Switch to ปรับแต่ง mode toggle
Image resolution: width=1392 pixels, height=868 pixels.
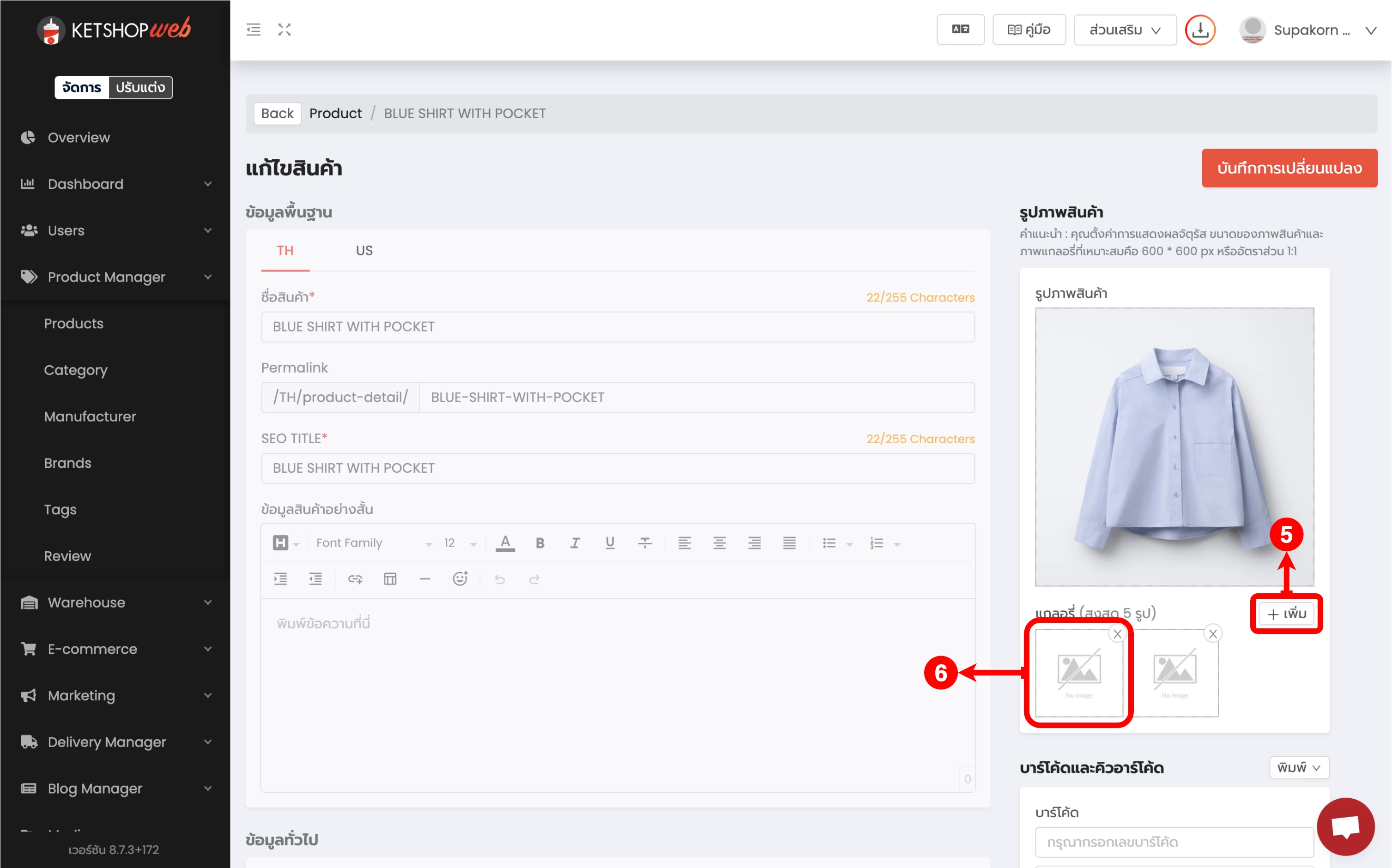140,87
